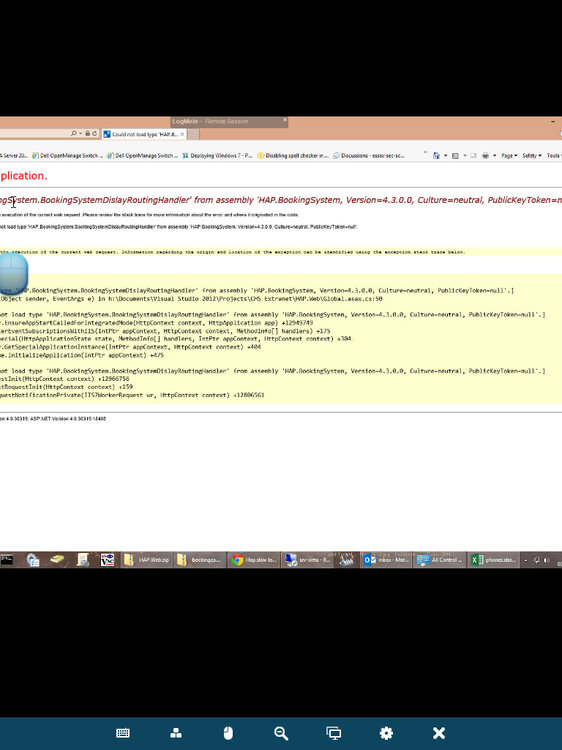This screenshot has width=562, height=750.
Task: Expand the search dropdown arrow in address bar
Action: coord(81,133)
